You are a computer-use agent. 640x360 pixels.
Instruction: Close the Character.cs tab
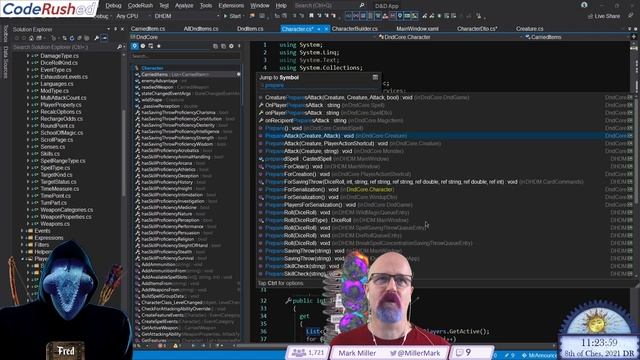click(326, 29)
